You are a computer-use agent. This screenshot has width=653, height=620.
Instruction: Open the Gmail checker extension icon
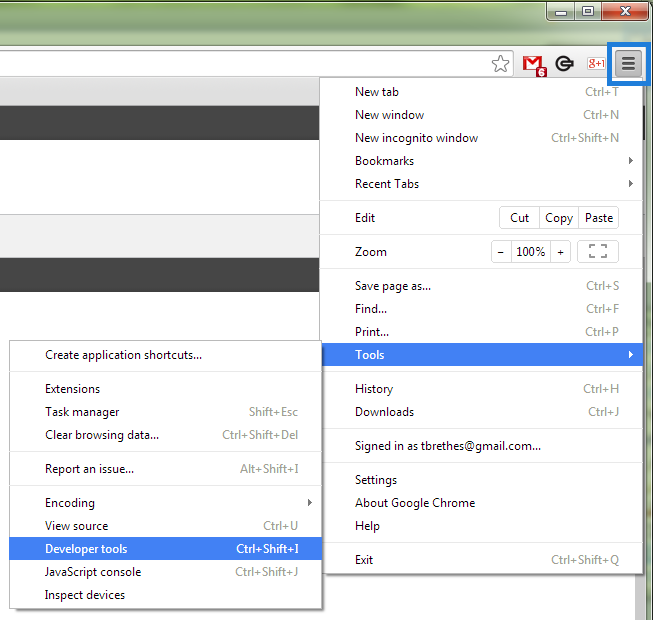click(x=534, y=65)
